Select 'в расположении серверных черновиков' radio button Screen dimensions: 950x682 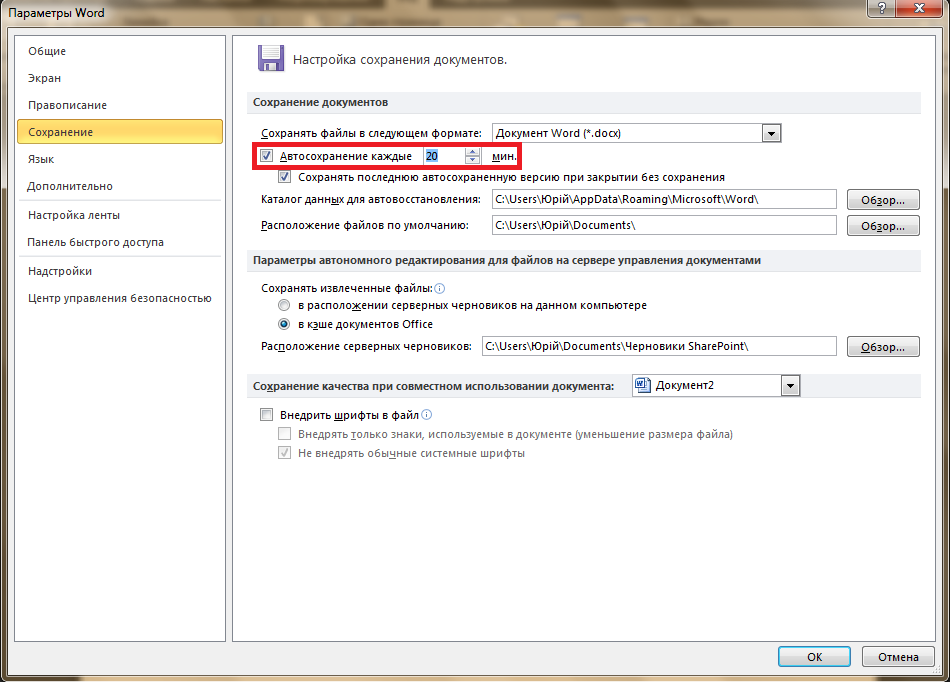tap(284, 305)
